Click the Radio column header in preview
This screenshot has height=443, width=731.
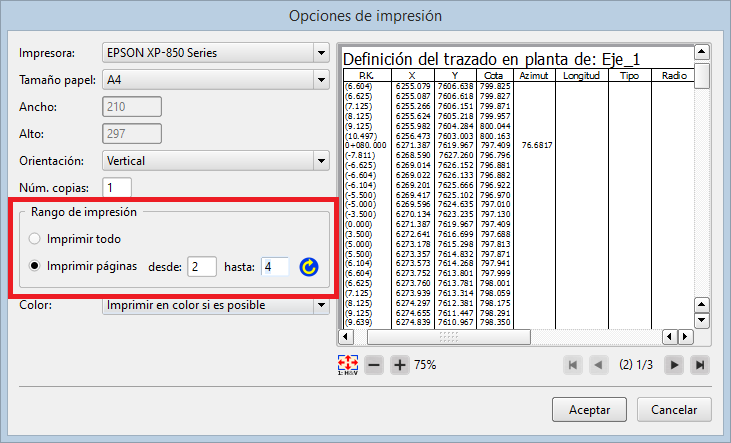674,76
